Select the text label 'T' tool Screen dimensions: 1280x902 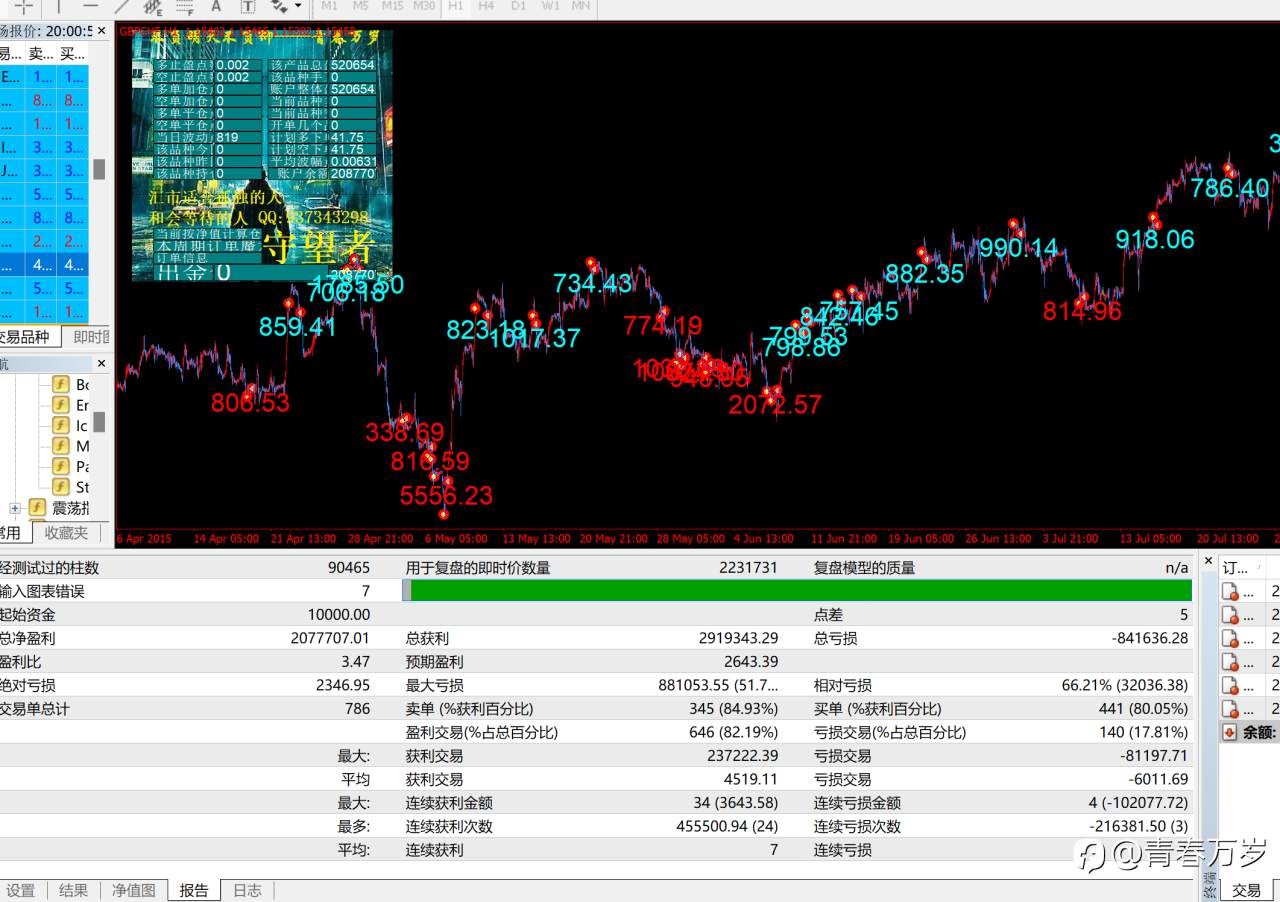[247, 6]
